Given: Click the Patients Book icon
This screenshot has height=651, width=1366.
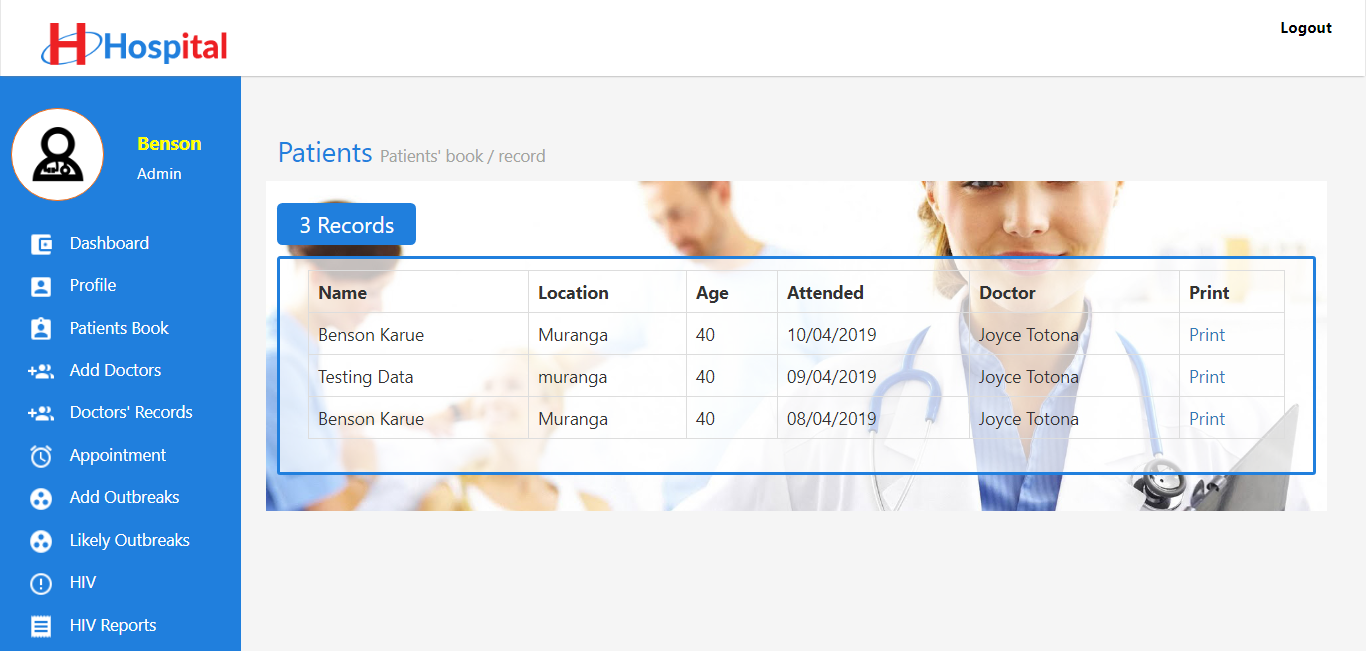Looking at the screenshot, I should coord(41,328).
